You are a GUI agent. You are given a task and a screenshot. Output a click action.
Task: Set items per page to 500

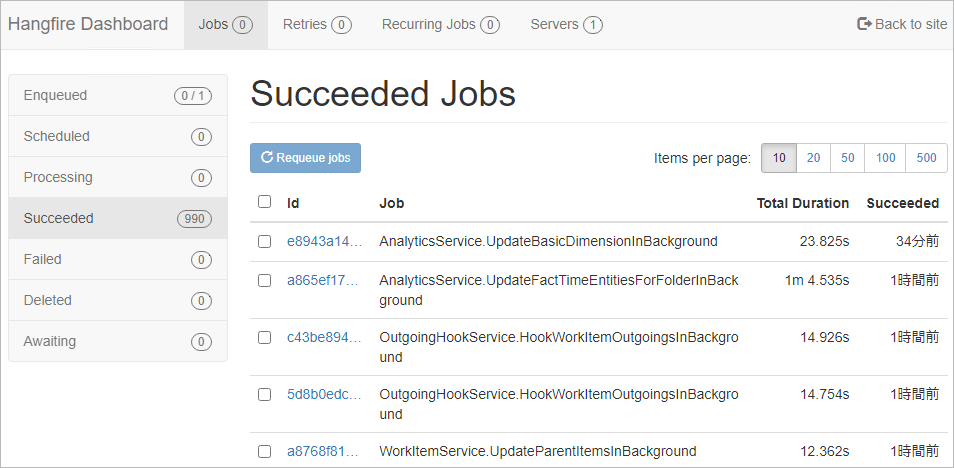(926, 158)
